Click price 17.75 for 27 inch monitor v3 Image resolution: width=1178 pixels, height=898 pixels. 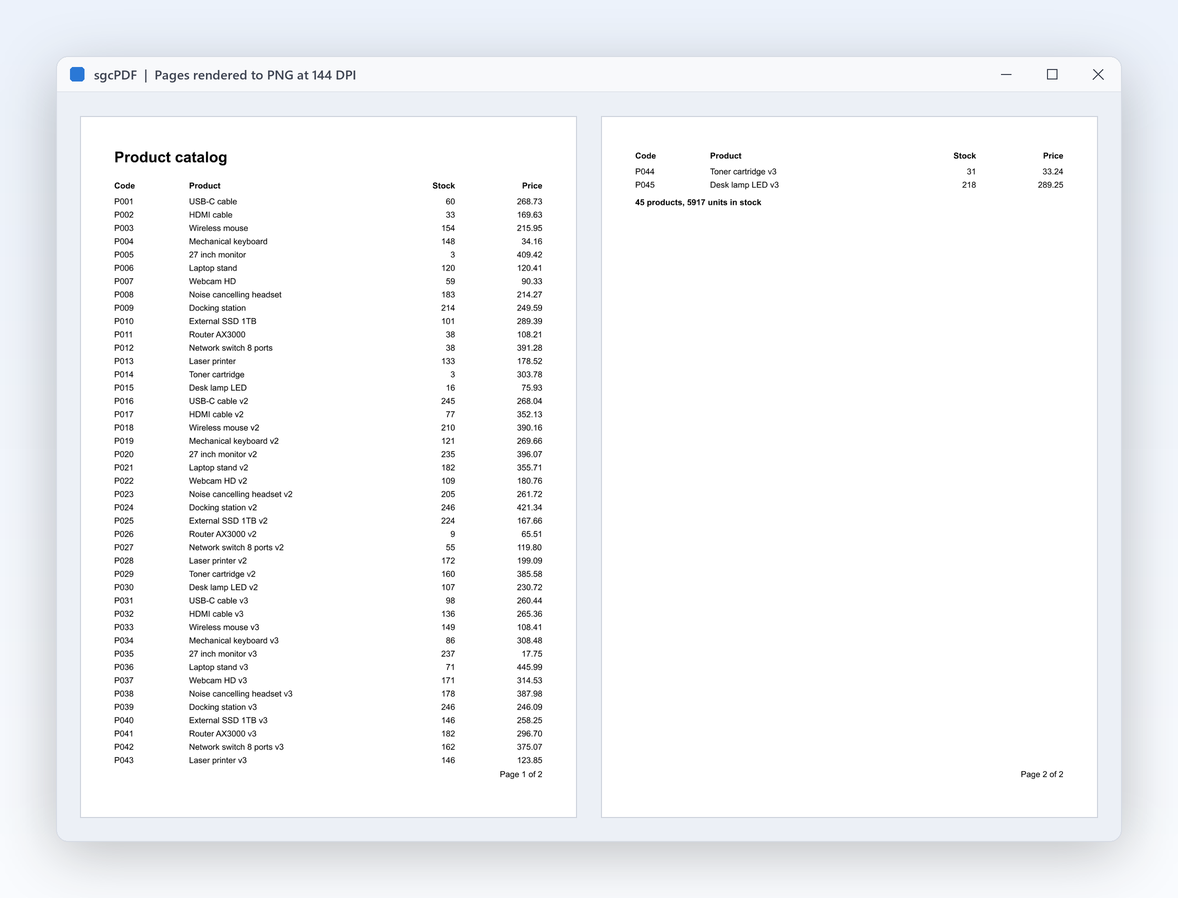pyautogui.click(x=532, y=654)
